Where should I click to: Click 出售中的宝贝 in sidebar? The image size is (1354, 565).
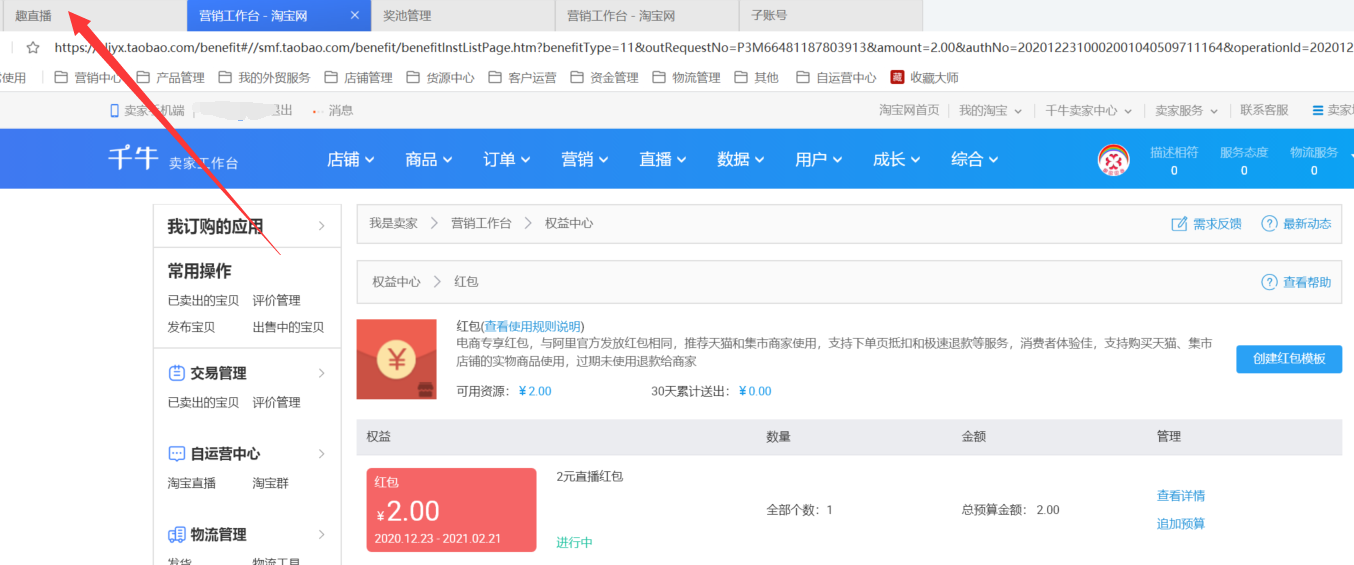pos(289,327)
